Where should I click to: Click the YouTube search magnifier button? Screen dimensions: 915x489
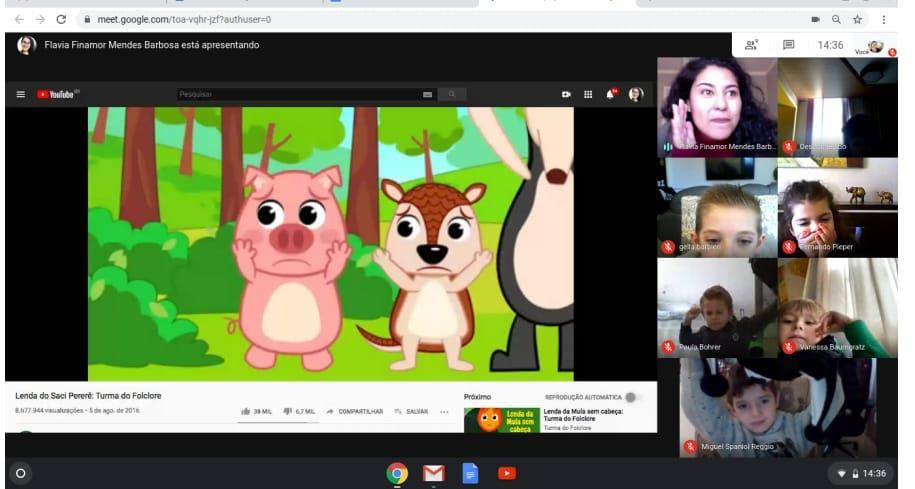tap(451, 94)
